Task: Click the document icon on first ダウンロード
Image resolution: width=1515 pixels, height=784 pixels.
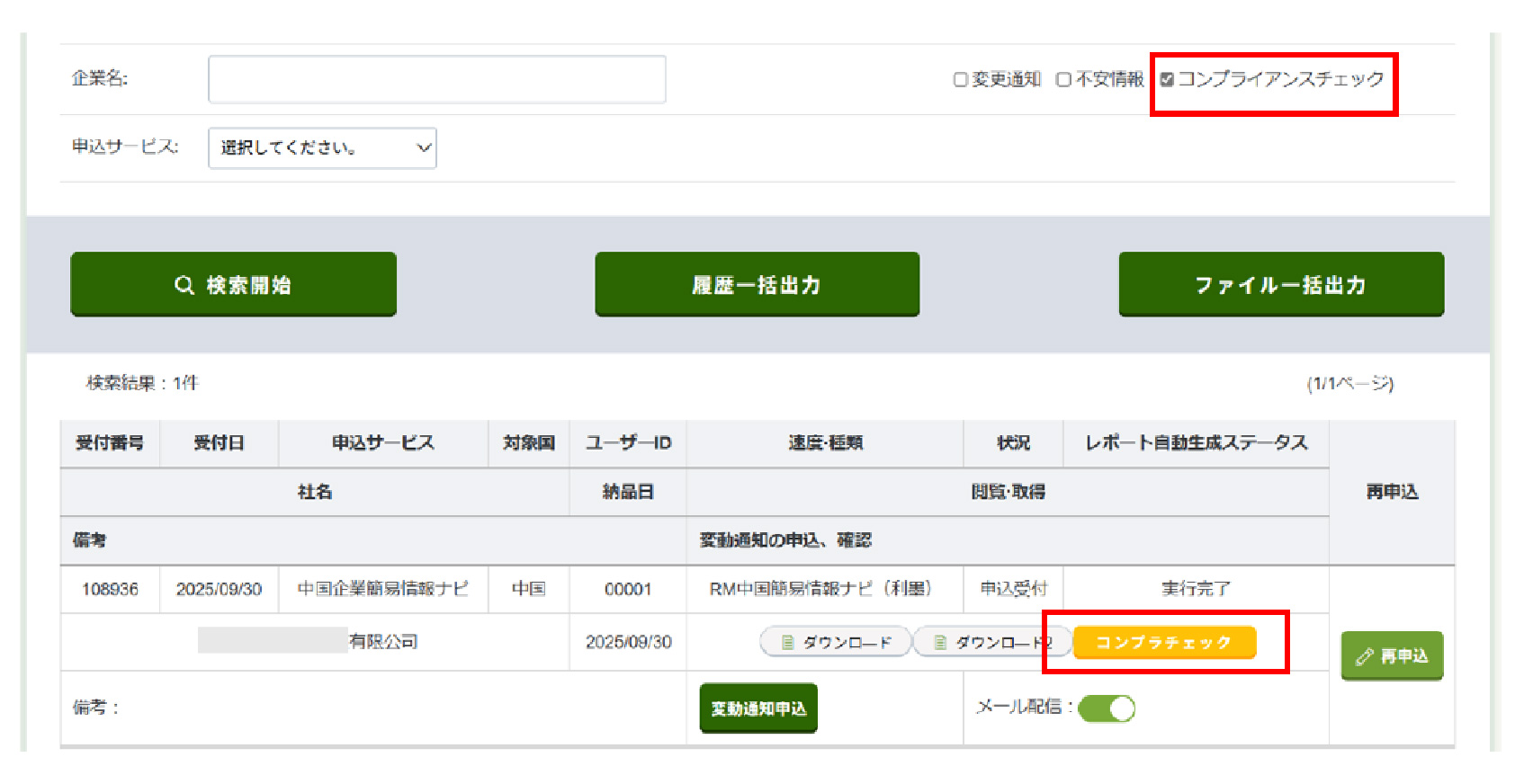Action: [787, 642]
